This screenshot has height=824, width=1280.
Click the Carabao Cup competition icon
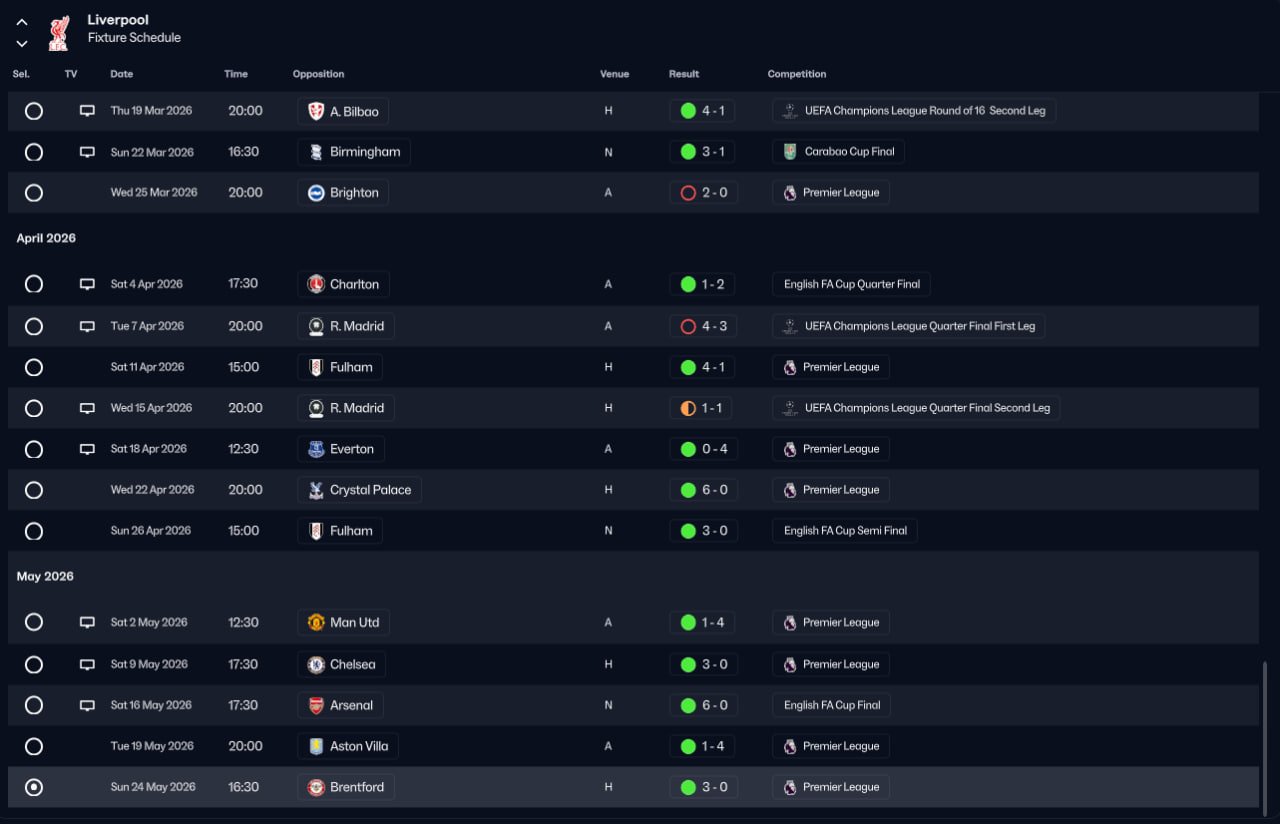point(790,152)
